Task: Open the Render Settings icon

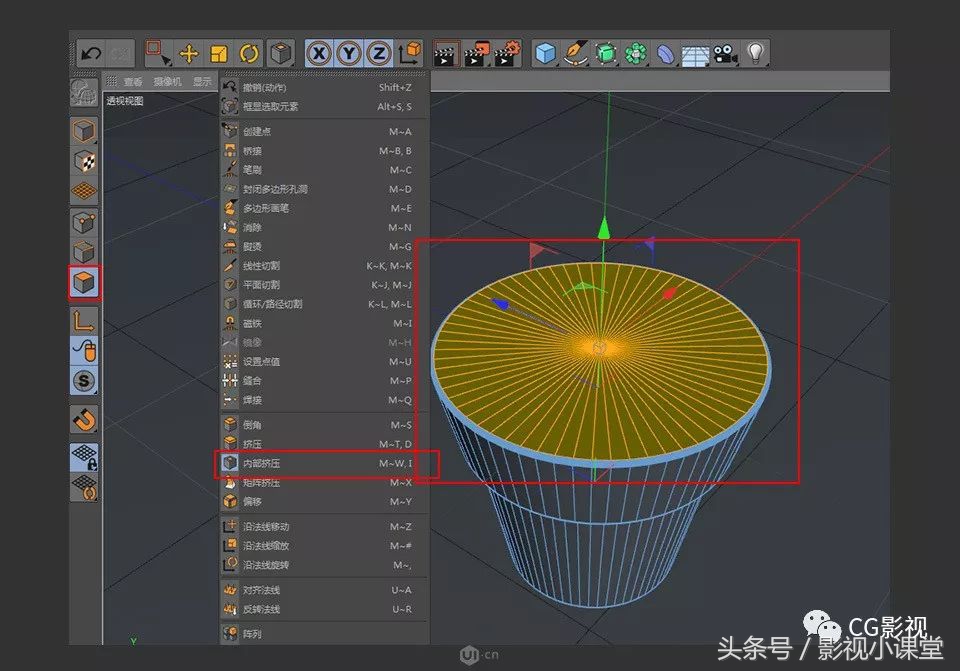Action: [506, 52]
